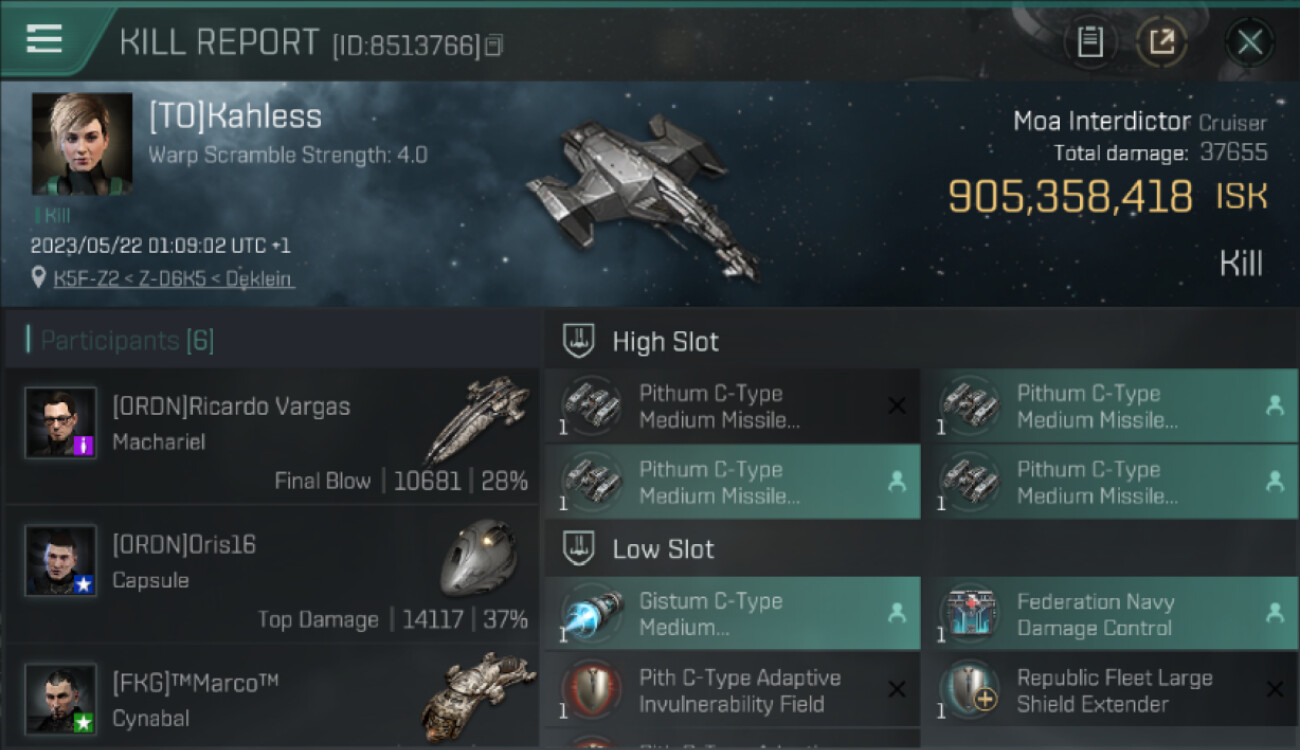Open Oris16 participant entry
Image resolution: width=1300 pixels, height=750 pixels.
(271, 575)
